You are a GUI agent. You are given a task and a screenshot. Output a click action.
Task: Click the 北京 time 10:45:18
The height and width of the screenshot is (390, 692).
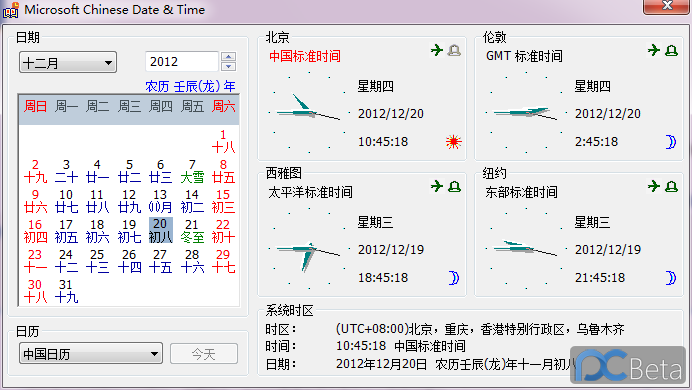383,142
